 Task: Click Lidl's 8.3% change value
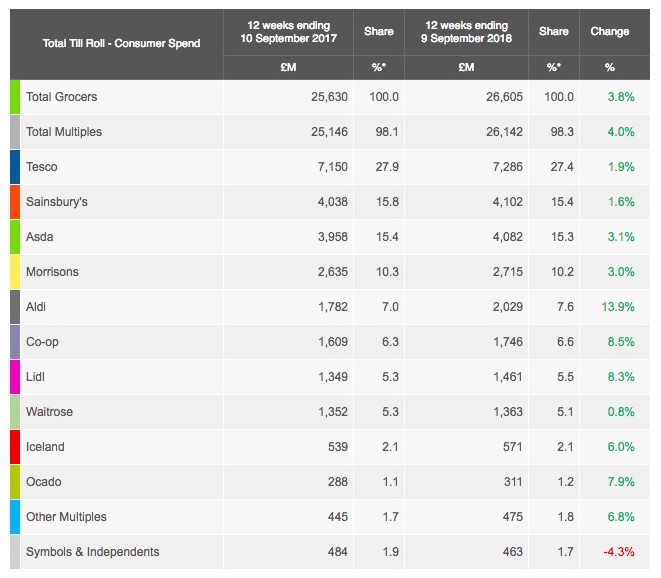click(x=621, y=377)
